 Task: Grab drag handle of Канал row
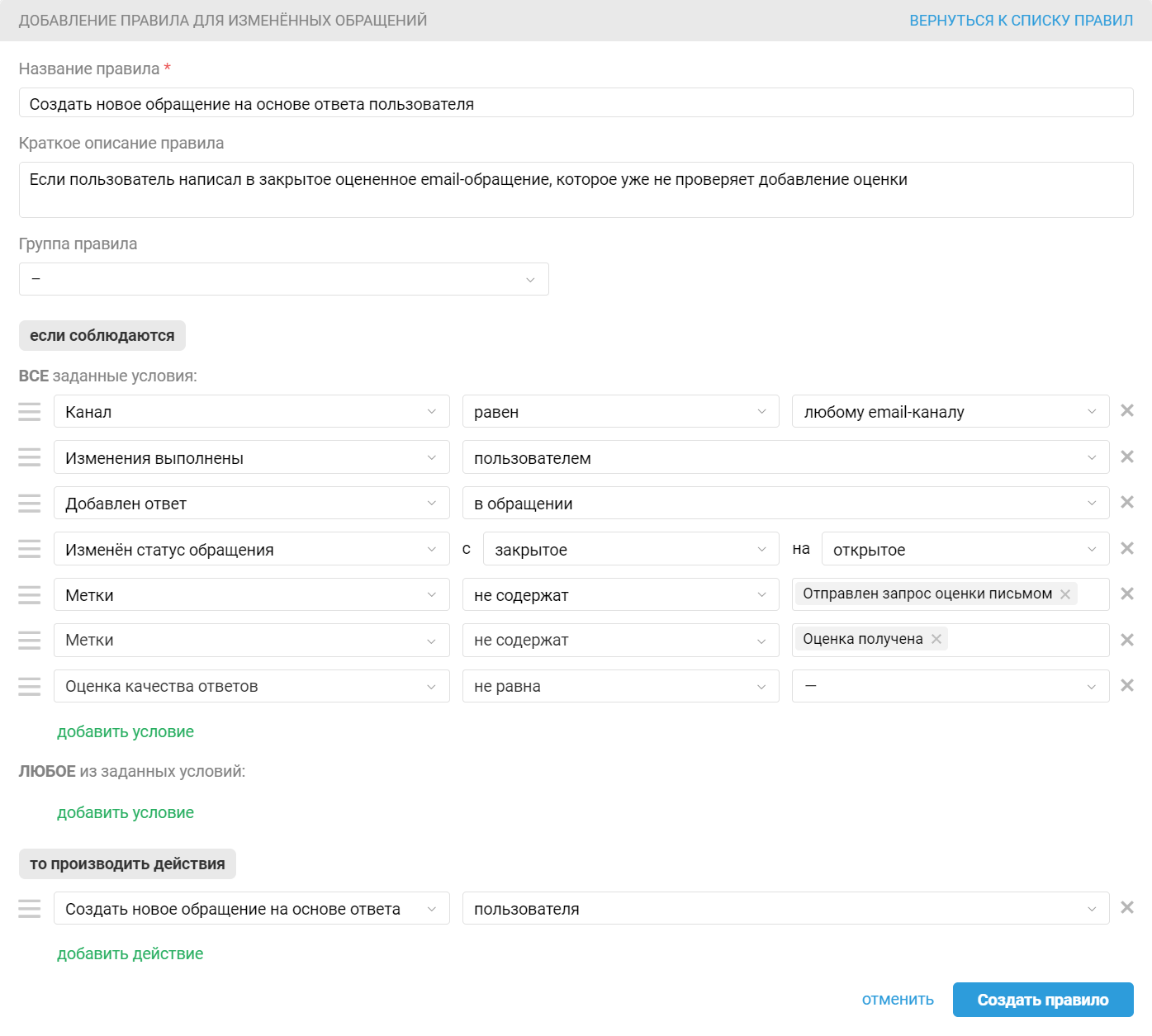tap(30, 412)
